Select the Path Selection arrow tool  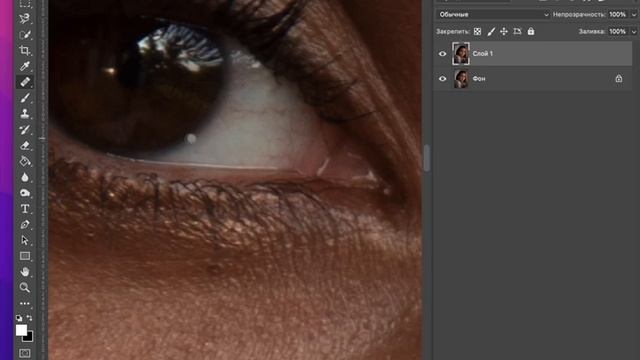click(24, 240)
